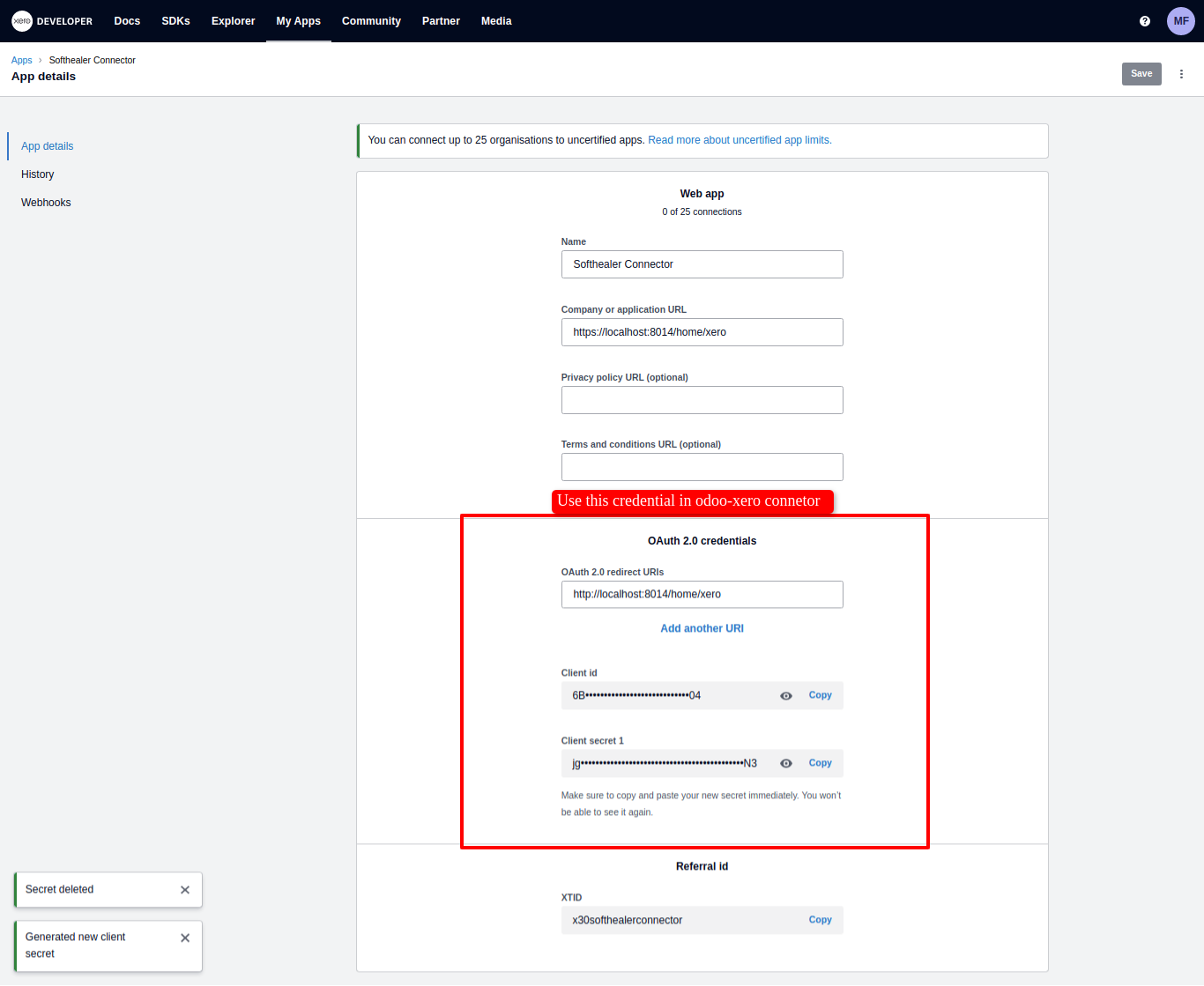Open the help question mark icon
This screenshot has height=986, width=1204.
[x=1145, y=21]
